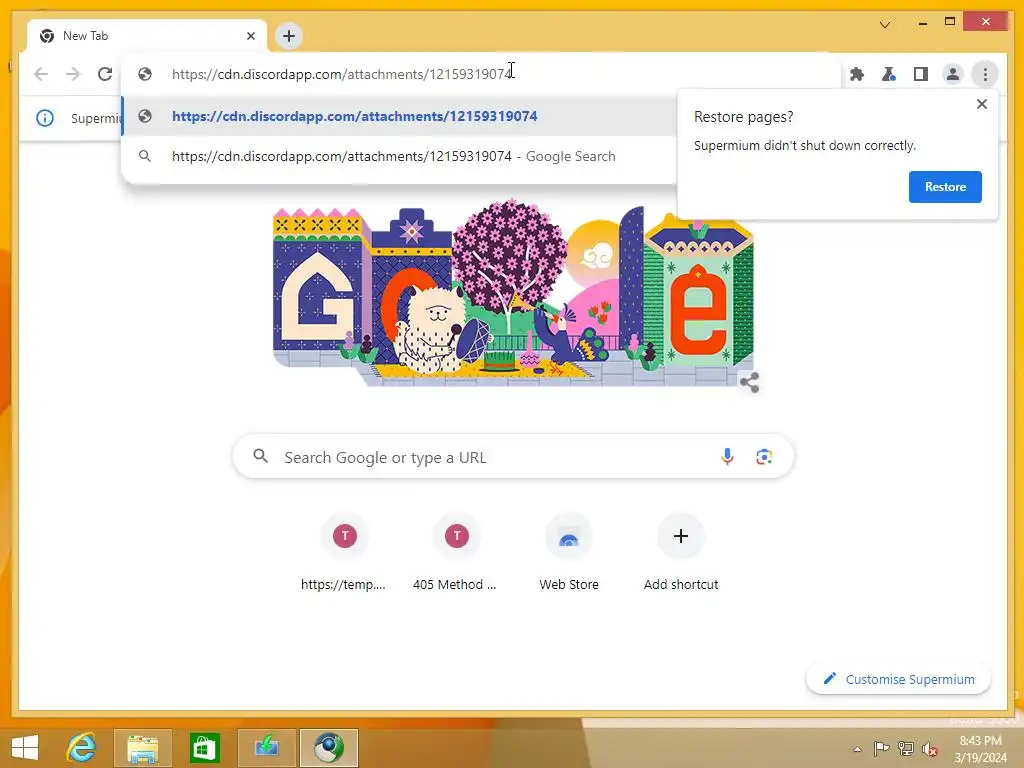Dismiss the Restore pages popup

point(982,104)
